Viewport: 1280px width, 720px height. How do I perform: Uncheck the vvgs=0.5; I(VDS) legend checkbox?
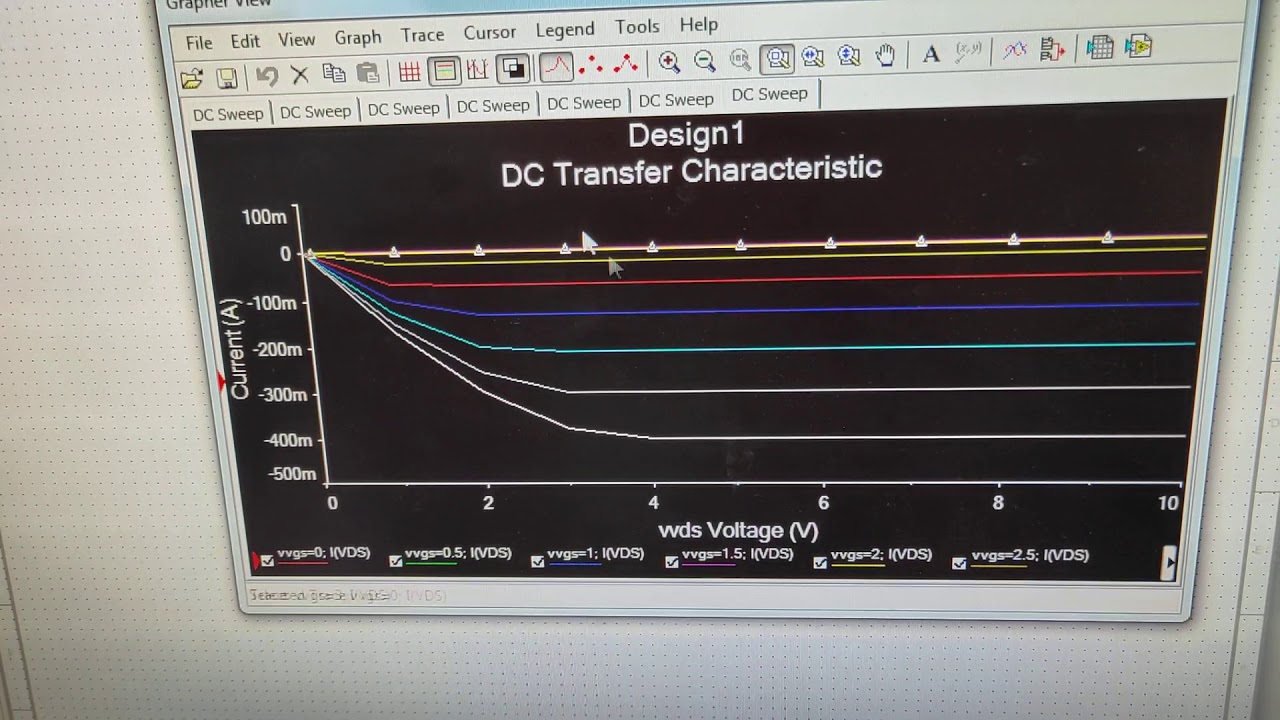[x=396, y=561]
